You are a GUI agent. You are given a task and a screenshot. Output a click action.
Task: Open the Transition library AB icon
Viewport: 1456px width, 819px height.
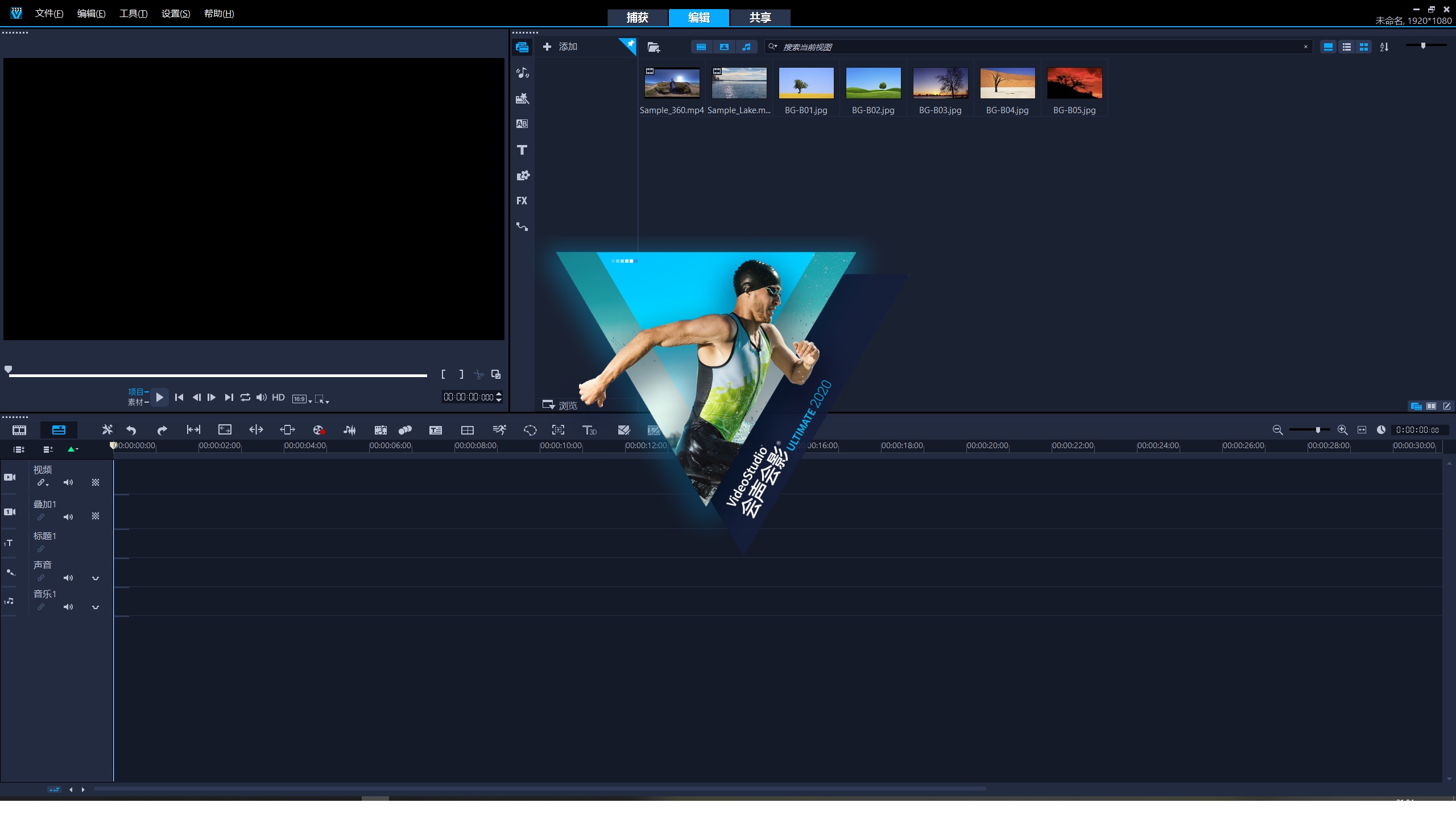pos(522,124)
